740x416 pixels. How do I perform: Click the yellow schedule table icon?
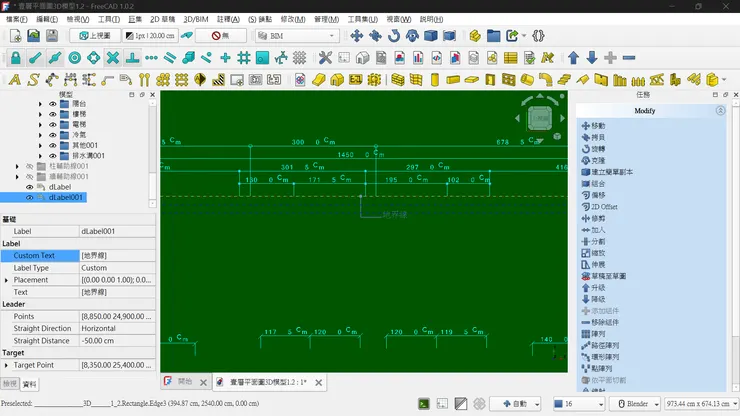(511, 58)
